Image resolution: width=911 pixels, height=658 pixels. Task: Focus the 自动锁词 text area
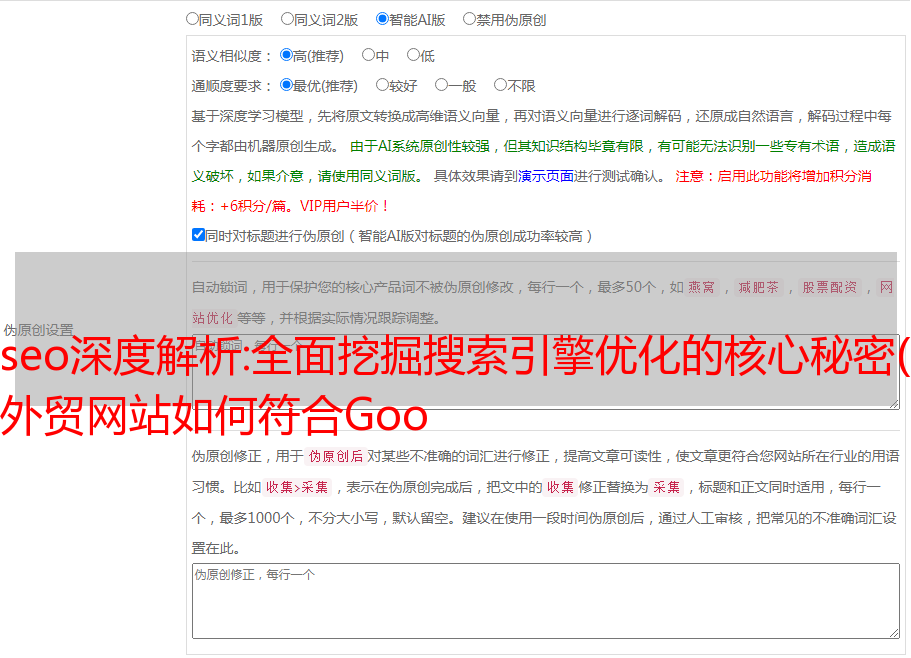pos(546,372)
